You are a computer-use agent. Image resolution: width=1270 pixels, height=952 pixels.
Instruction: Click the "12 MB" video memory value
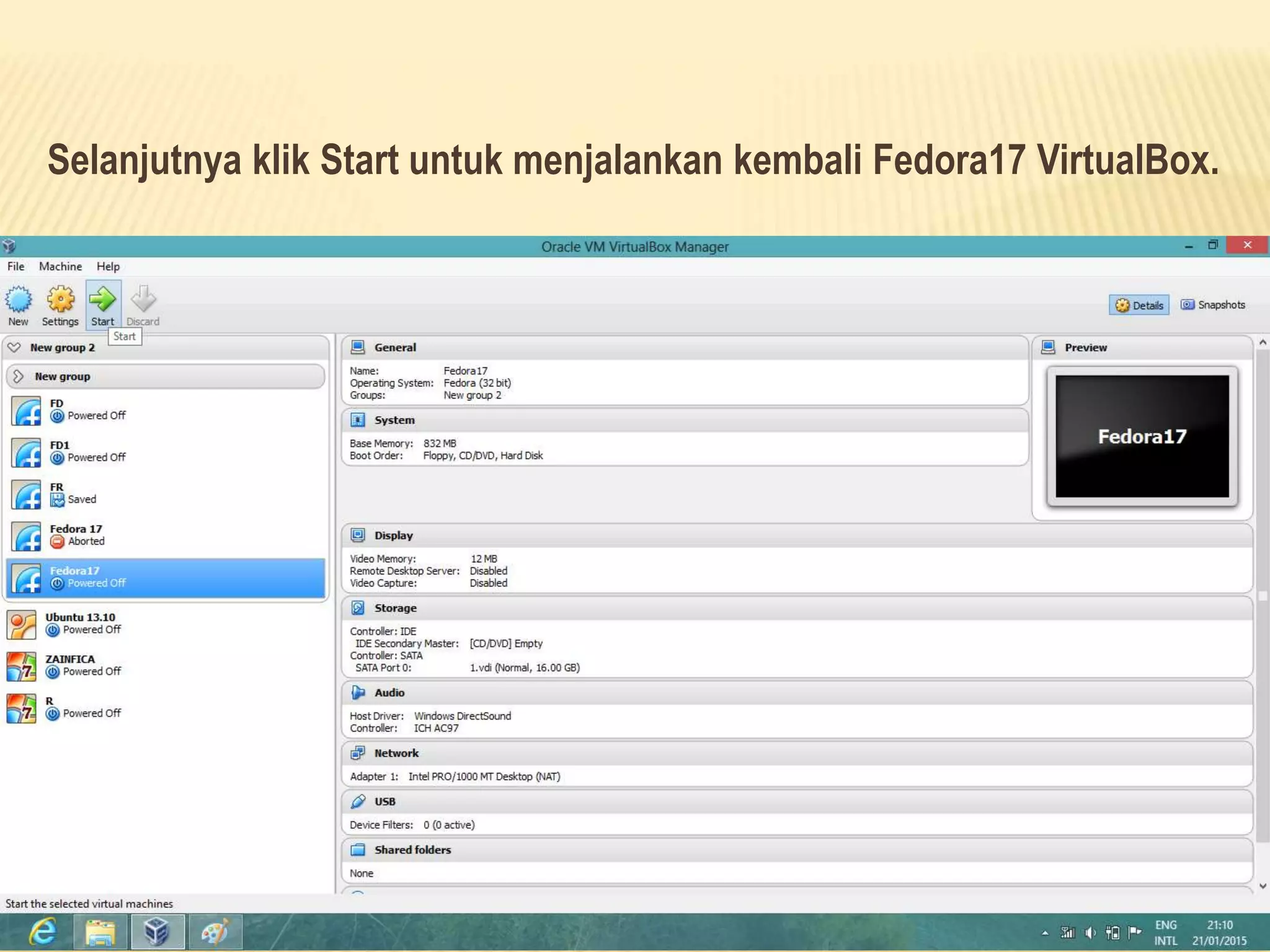click(484, 558)
